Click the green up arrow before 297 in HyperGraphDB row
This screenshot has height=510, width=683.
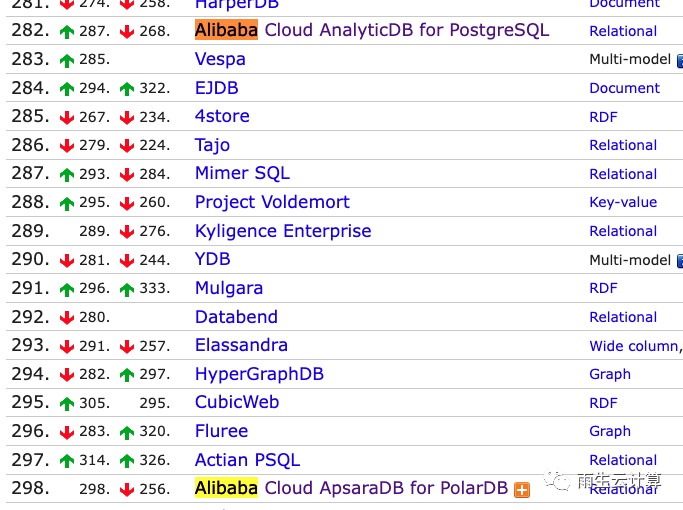click(127, 375)
